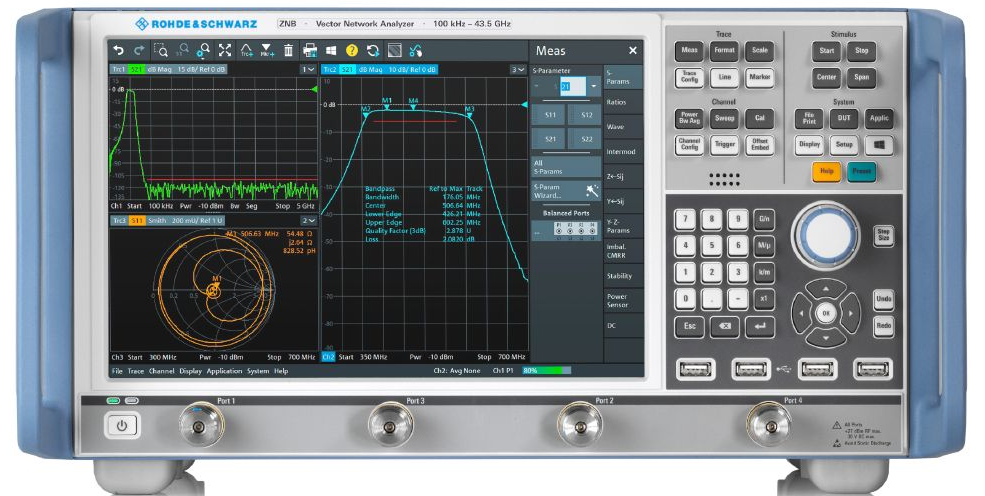Click the S-Param Wizard wand icon
Image resolution: width=985 pixels, height=496 pixels.
click(x=591, y=191)
